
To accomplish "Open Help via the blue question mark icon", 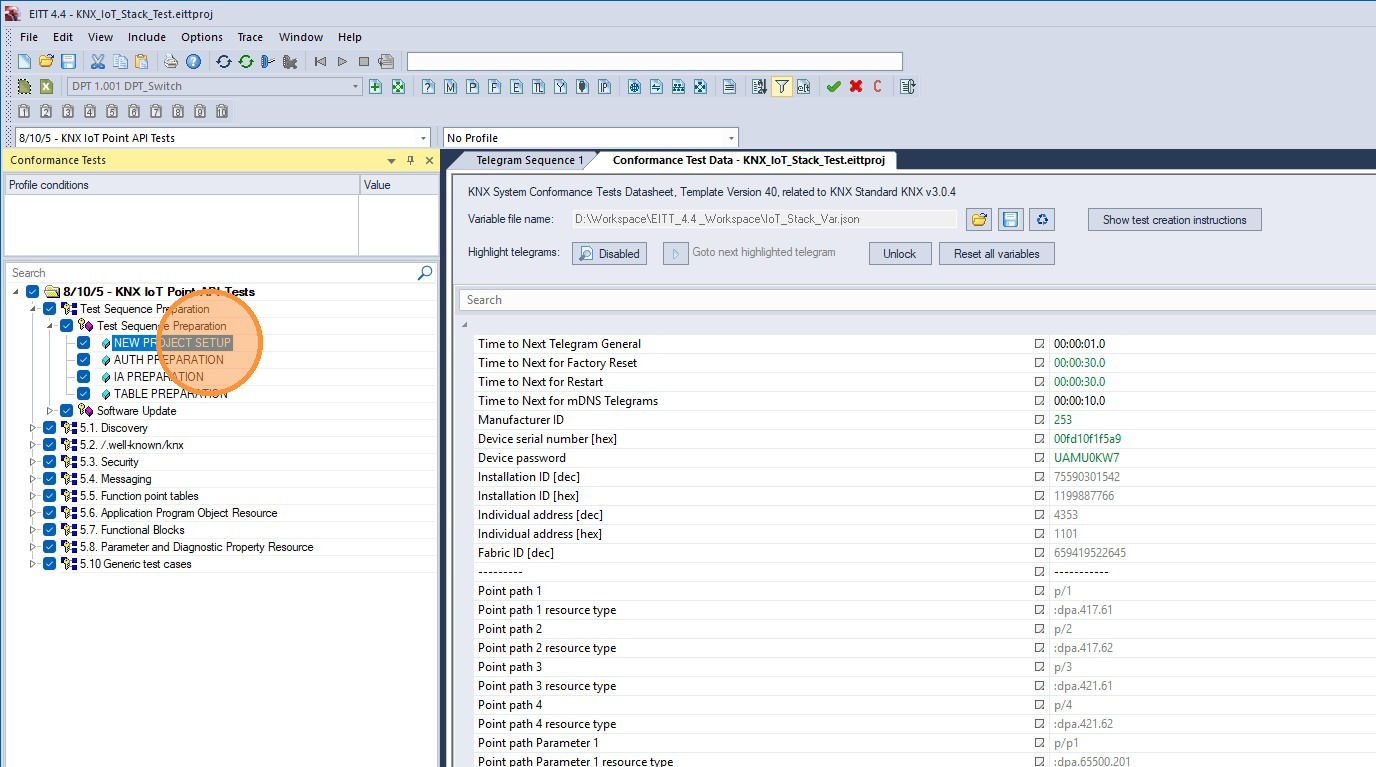I will pos(193,62).
